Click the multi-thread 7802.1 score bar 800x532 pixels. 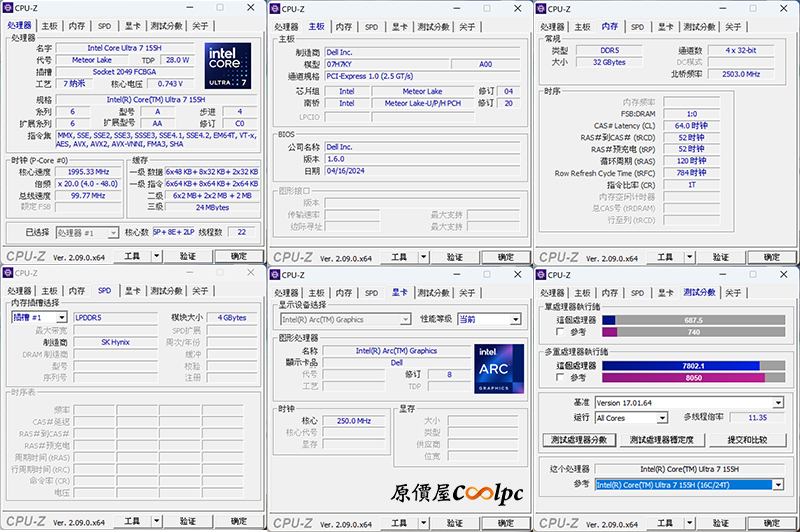point(693,366)
